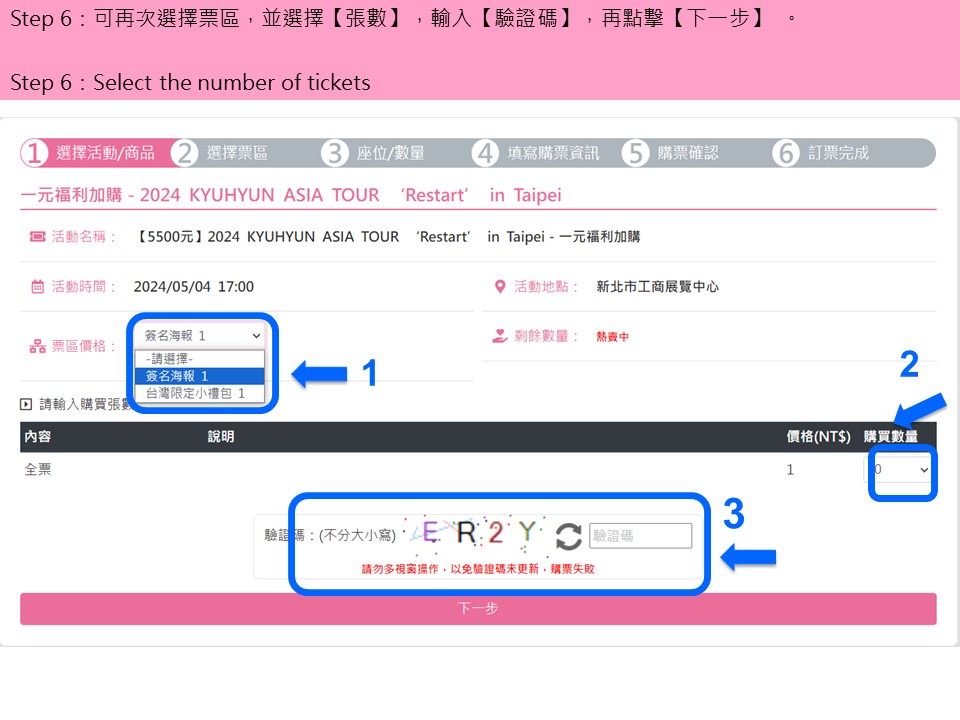Click the hand-heart icon beside 剩餘數量
This screenshot has width=960, height=720.
pos(500,336)
